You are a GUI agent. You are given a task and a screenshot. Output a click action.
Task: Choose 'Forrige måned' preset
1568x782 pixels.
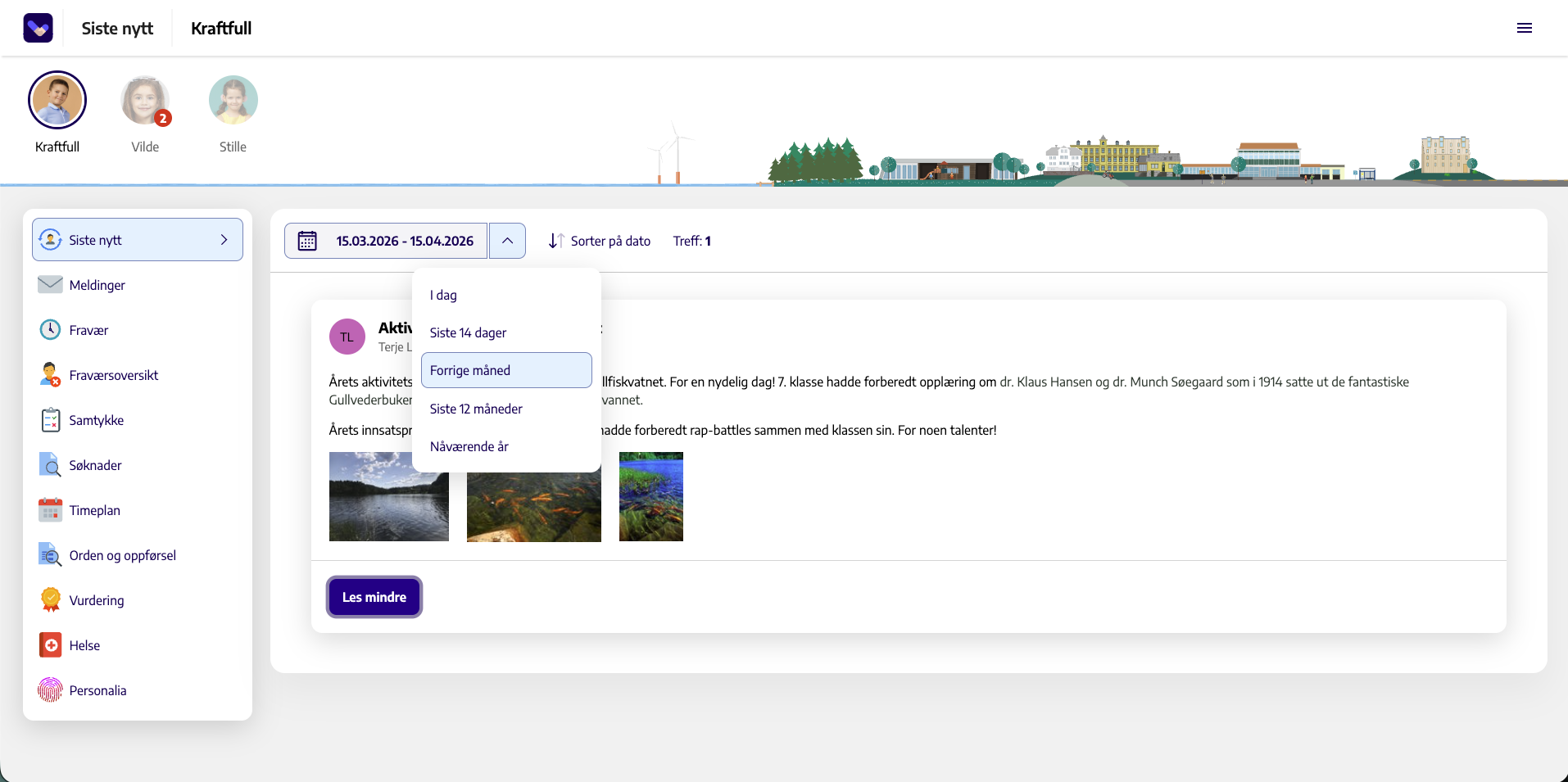[x=506, y=370]
